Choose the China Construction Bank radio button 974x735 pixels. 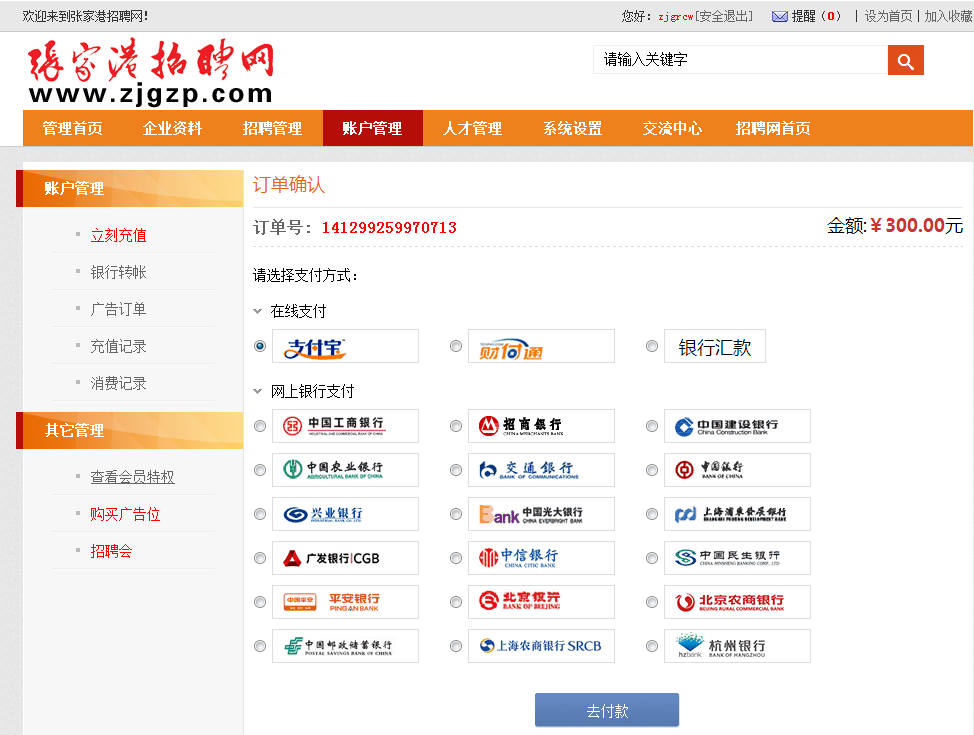click(652, 426)
